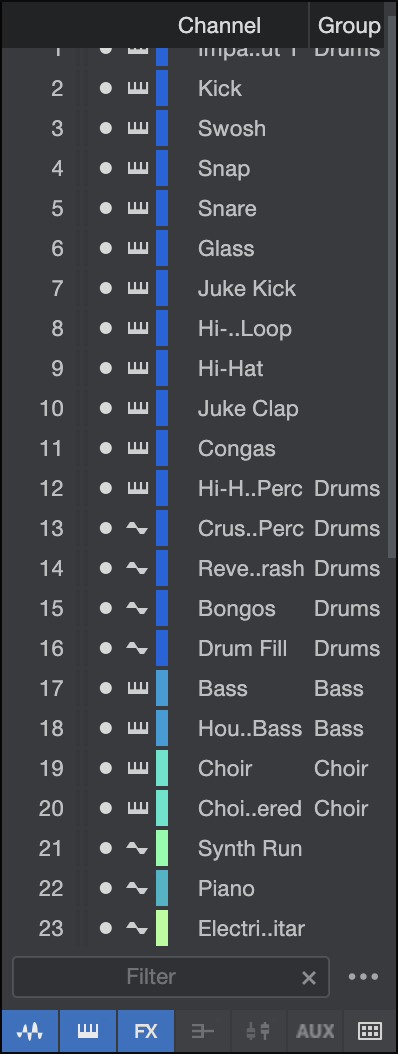Toggle visibility dot for Snare channel
This screenshot has height=1054, width=398.
tap(106, 208)
